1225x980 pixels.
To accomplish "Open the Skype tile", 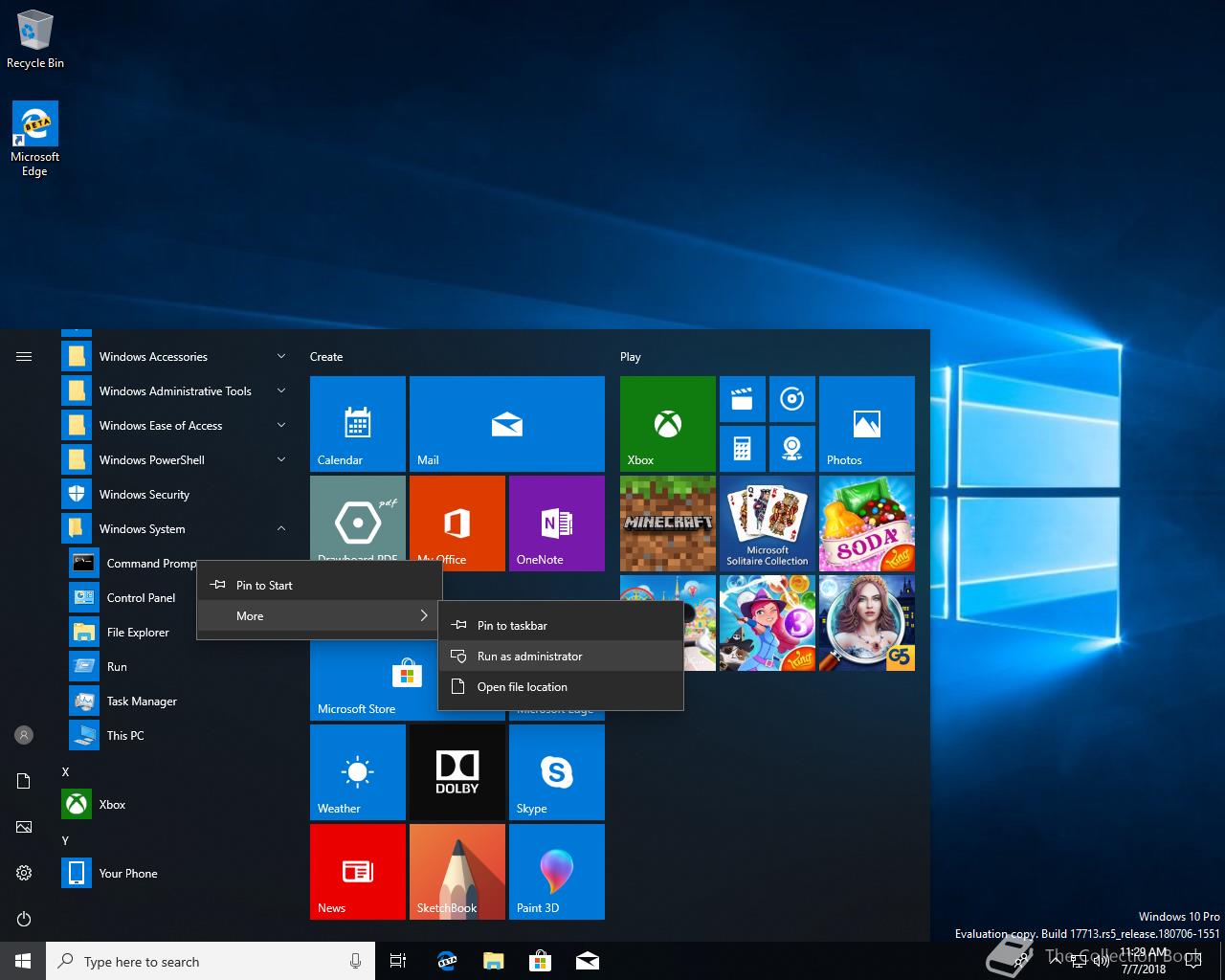I will click(x=557, y=772).
